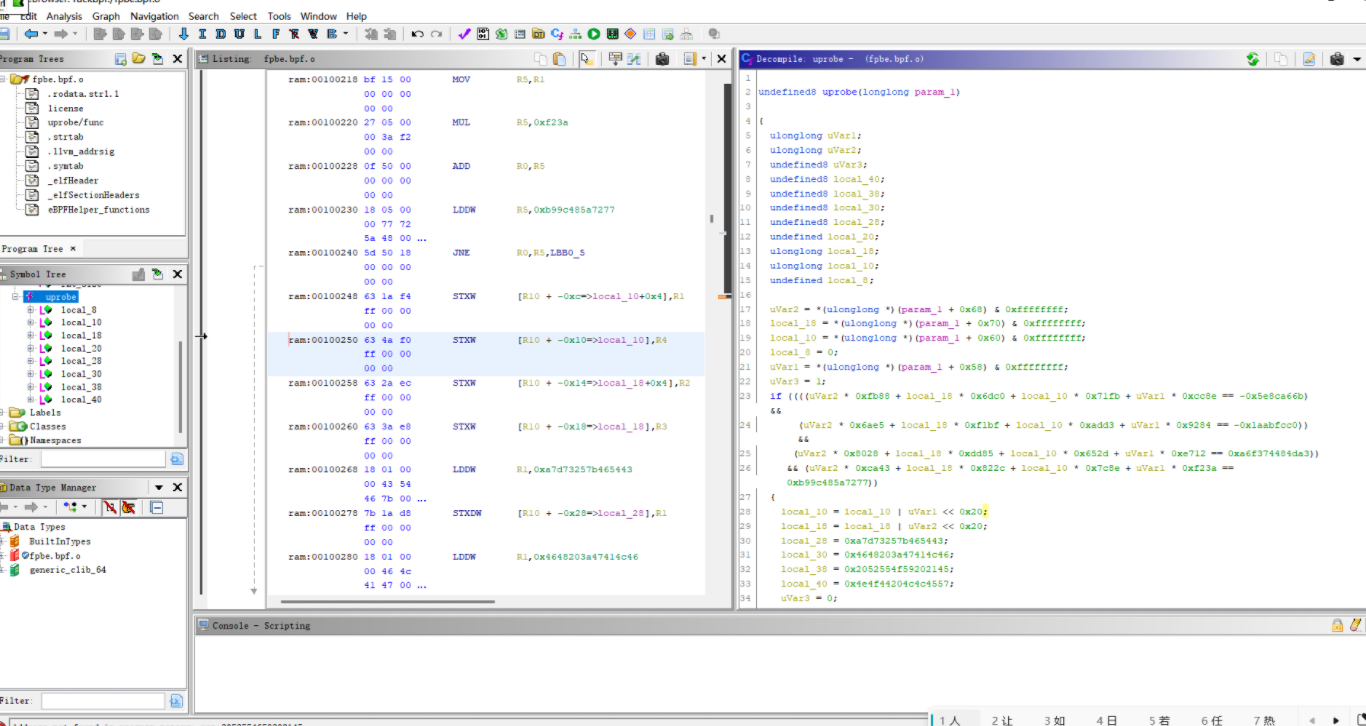Open dropdown next to the back arrow
This screenshot has height=726, width=1366.
[x=45, y=34]
